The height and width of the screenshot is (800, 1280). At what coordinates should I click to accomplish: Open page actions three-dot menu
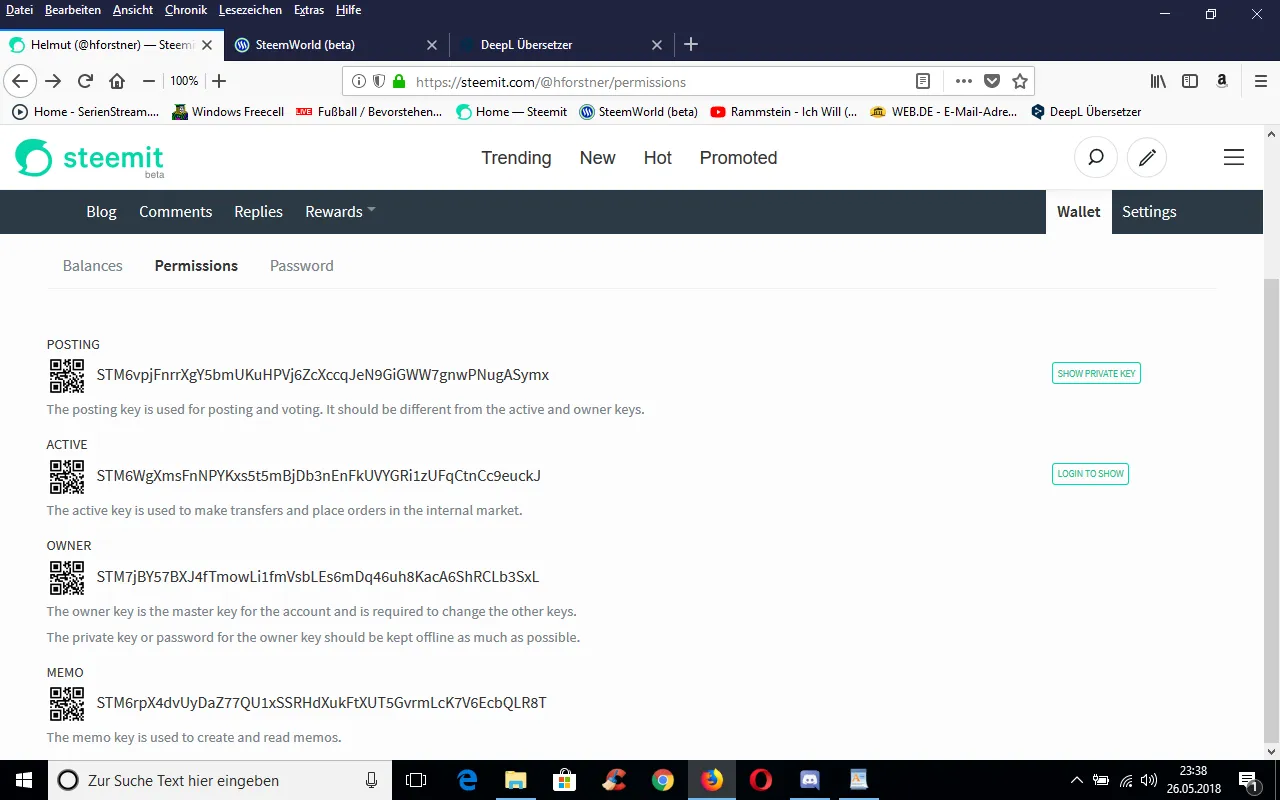[x=963, y=81]
